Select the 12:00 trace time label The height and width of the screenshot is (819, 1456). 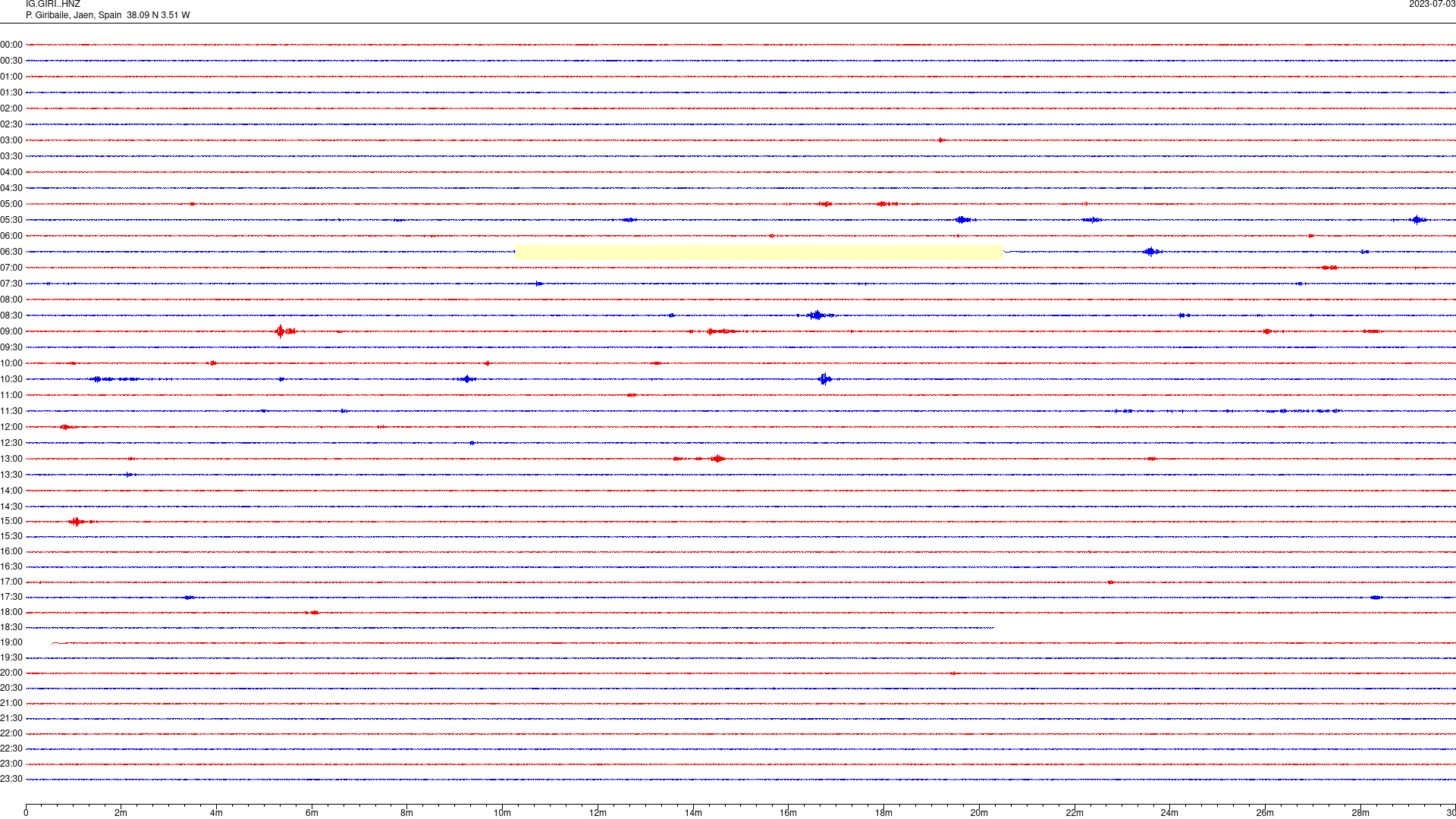pos(11,427)
